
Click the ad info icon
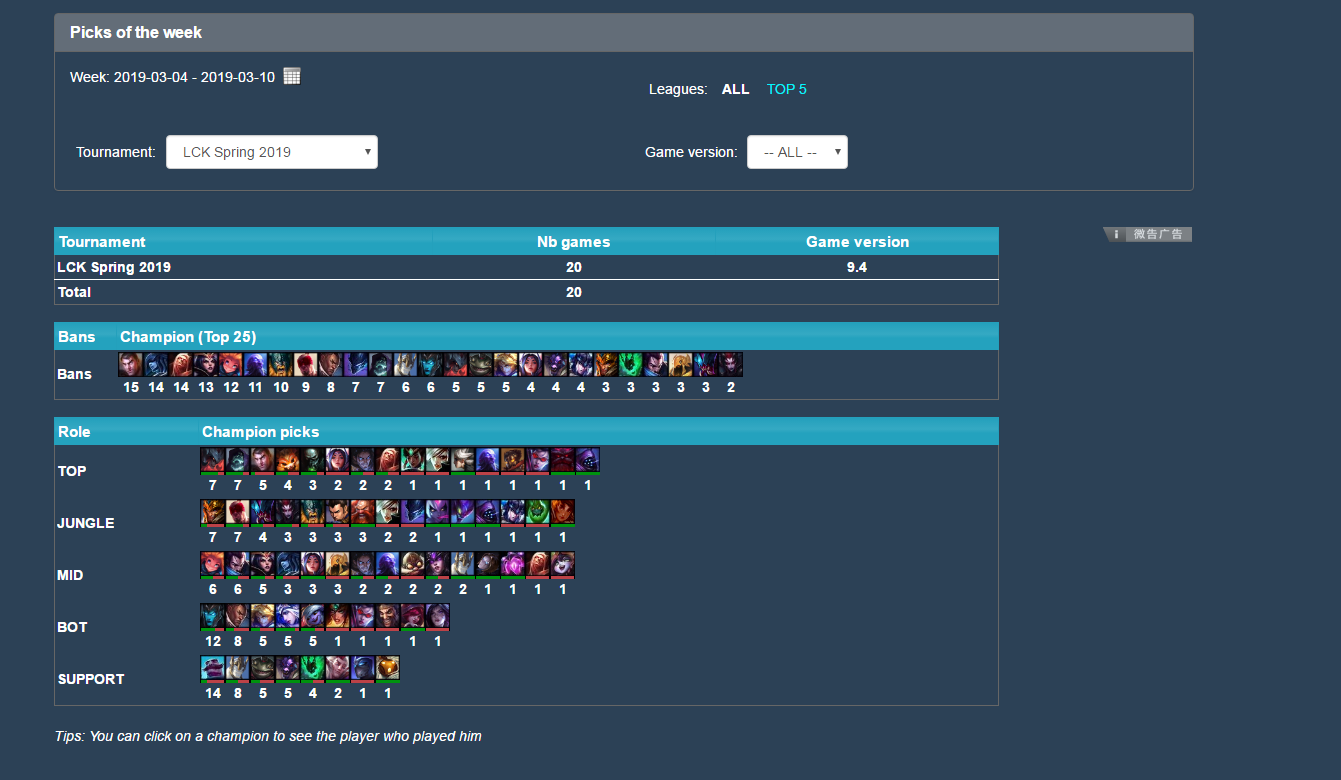pyautogui.click(x=1115, y=234)
